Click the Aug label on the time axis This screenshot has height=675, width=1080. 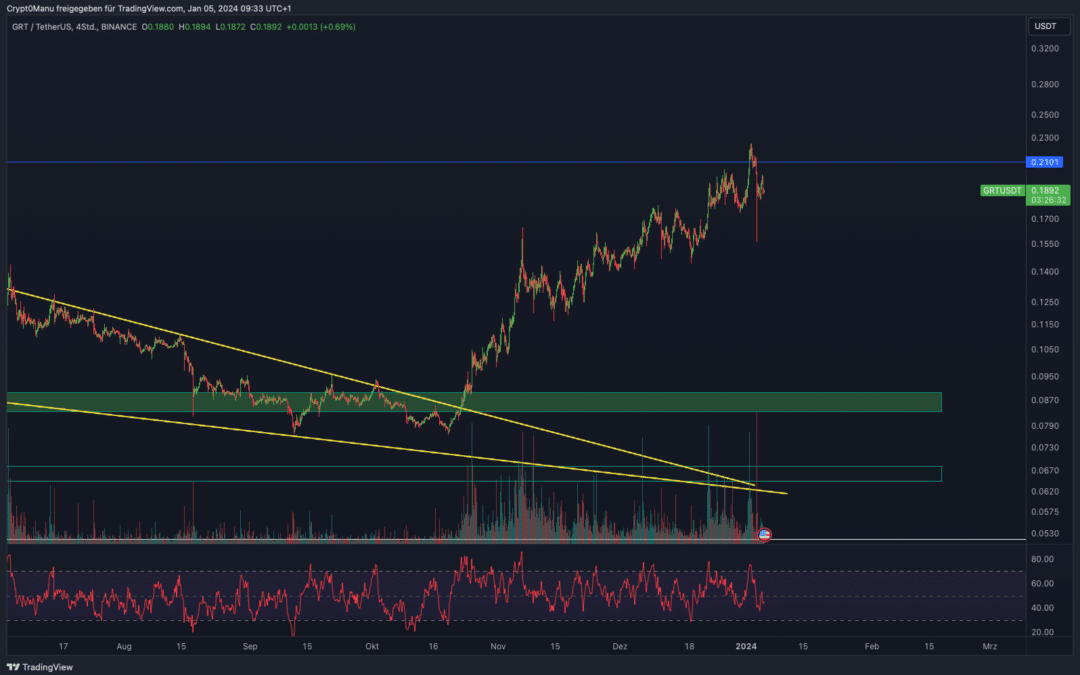[x=124, y=646]
